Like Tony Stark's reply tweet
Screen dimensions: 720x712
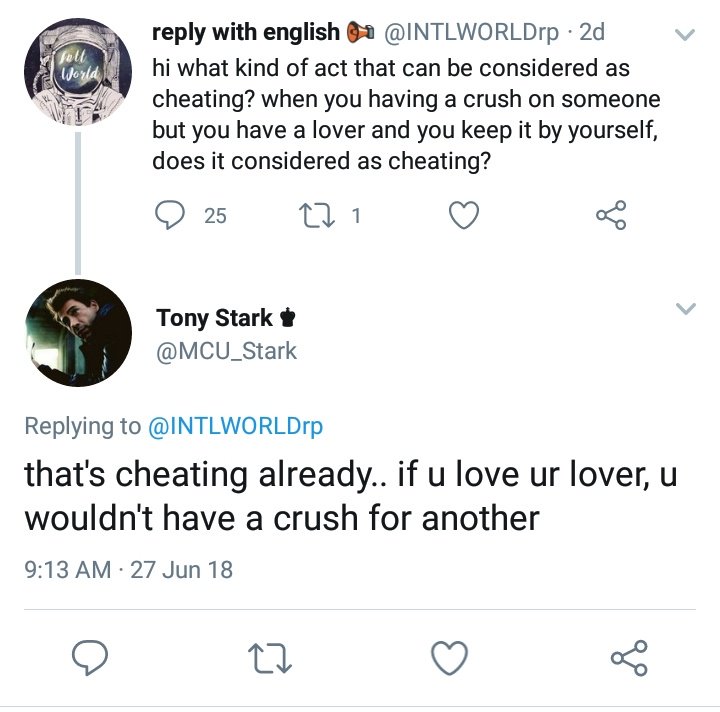click(450, 658)
